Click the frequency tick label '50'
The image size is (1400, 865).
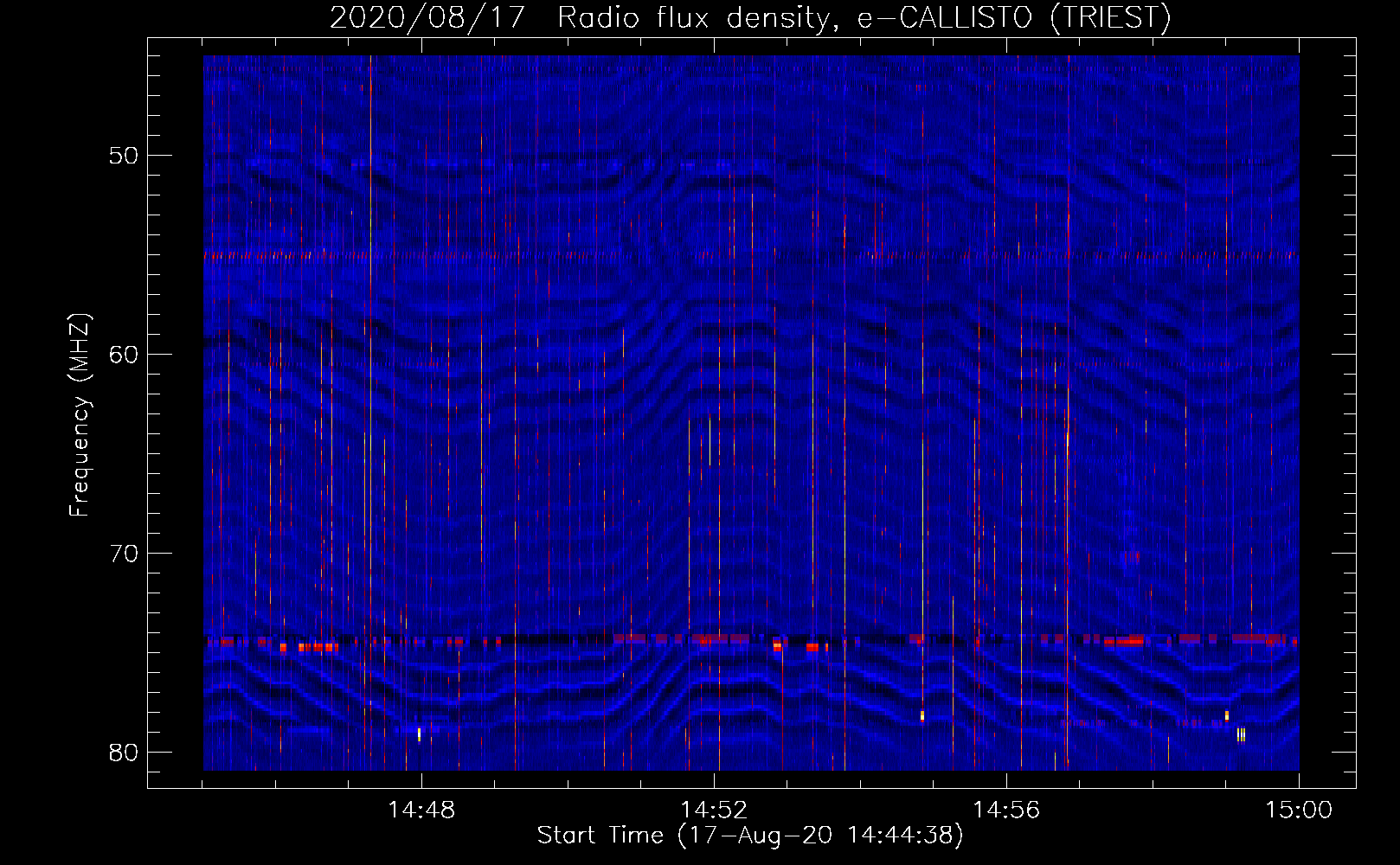124,156
